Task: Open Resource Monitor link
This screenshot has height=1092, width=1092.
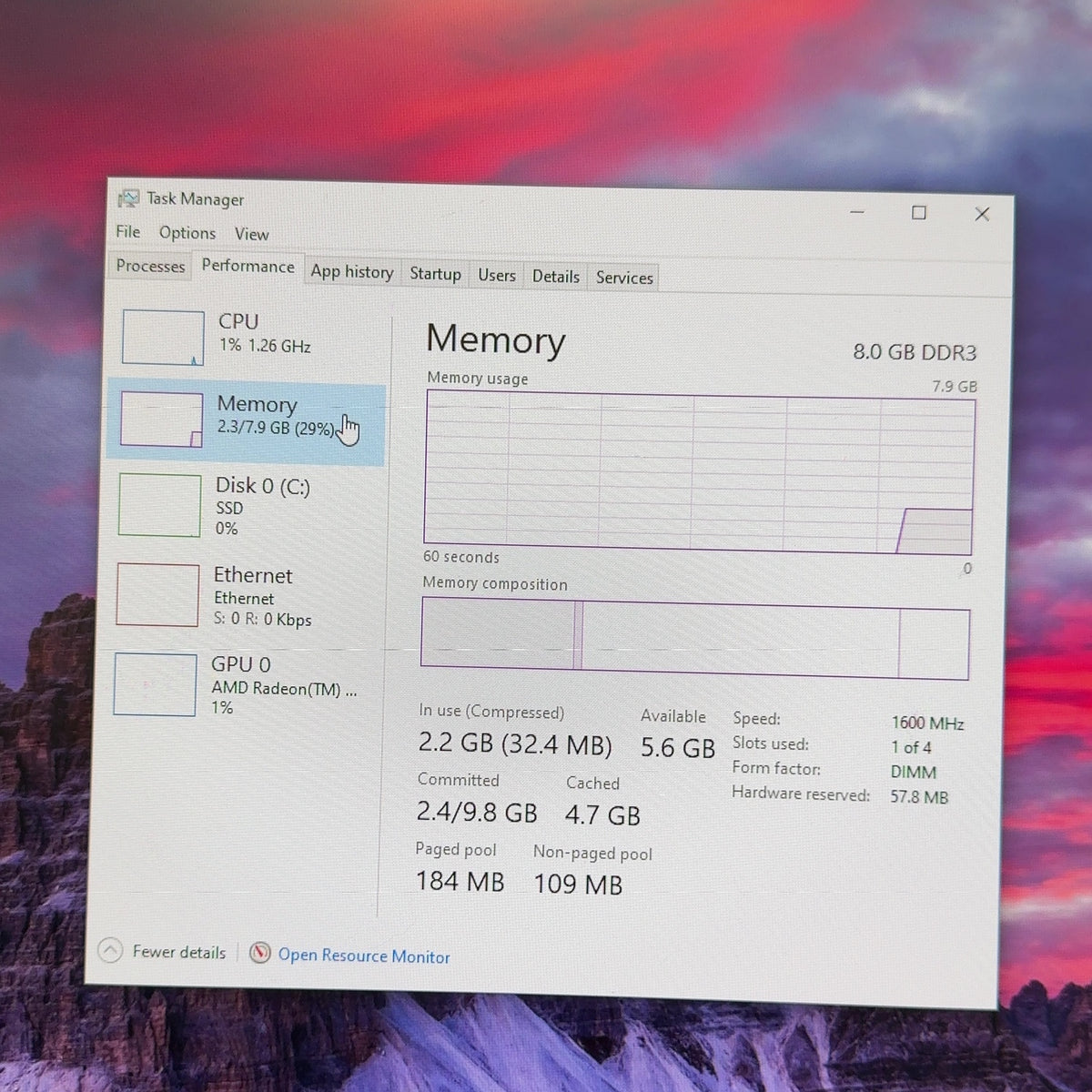Action: tap(364, 955)
